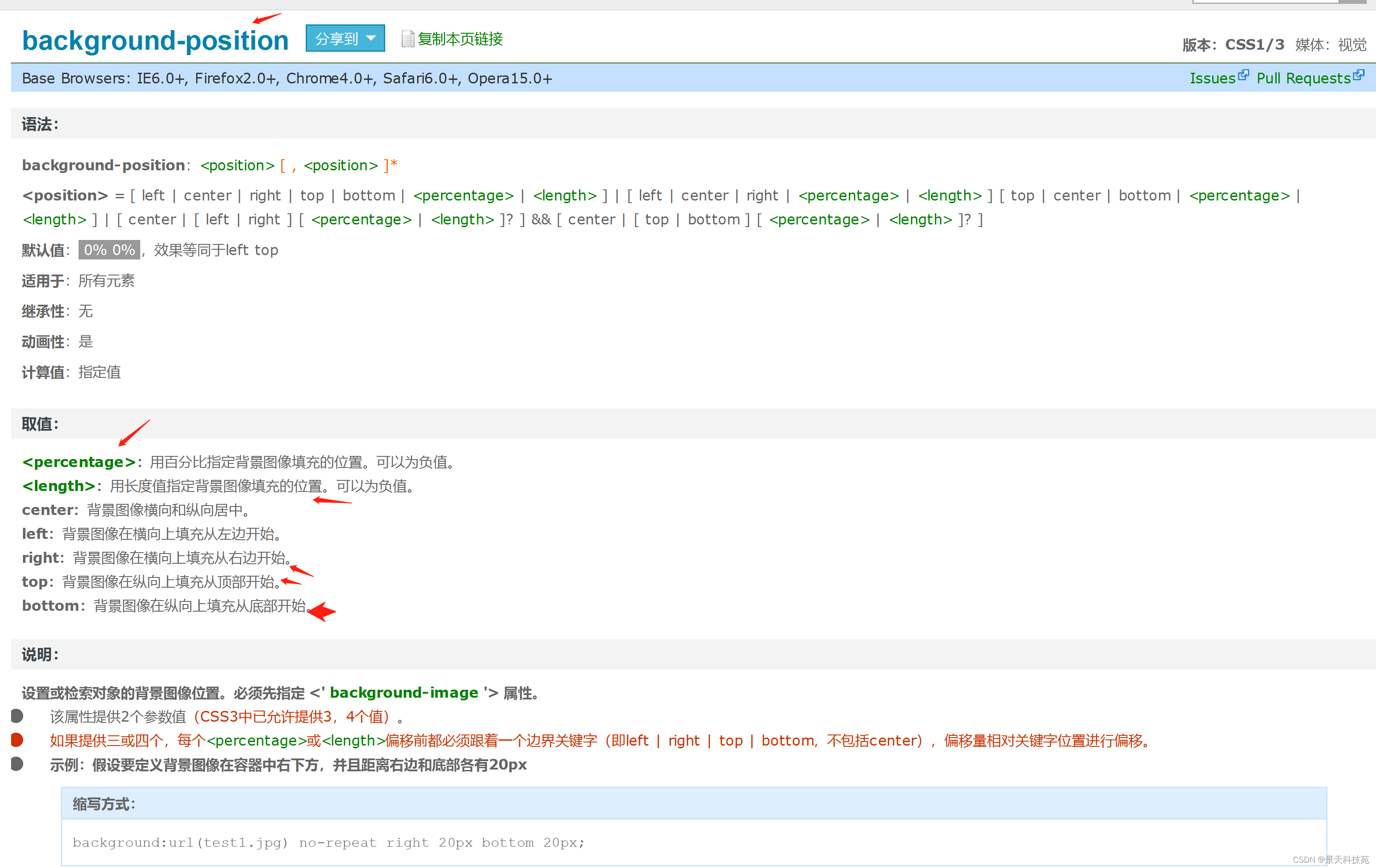Click first <position> link in syntax line
This screenshot has height=868, width=1376.
tap(237, 165)
